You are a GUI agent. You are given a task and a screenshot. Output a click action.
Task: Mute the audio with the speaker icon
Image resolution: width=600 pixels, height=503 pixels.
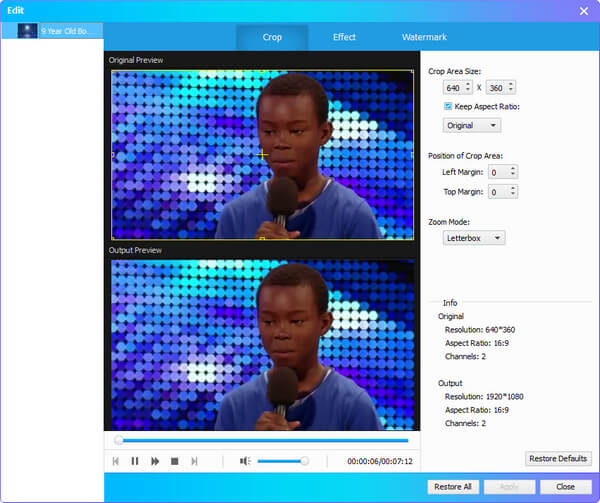(245, 461)
